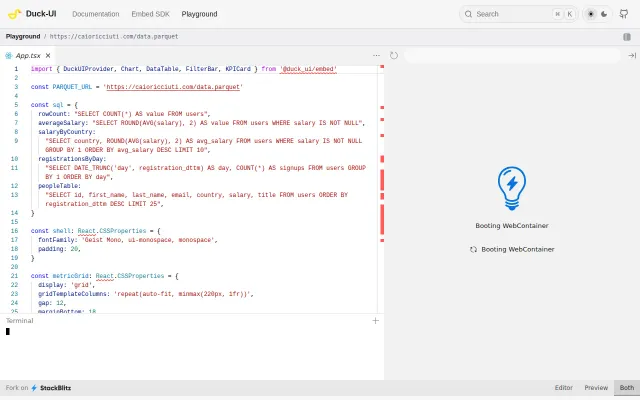Click the StackBlitz lightning bolt icon

tap(34, 388)
